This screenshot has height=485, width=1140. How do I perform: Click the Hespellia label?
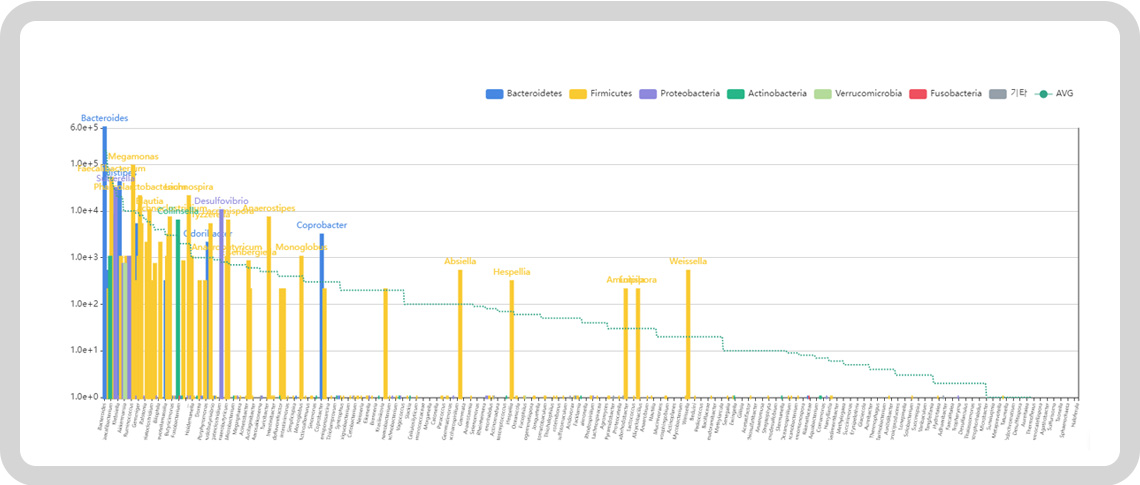[512, 272]
